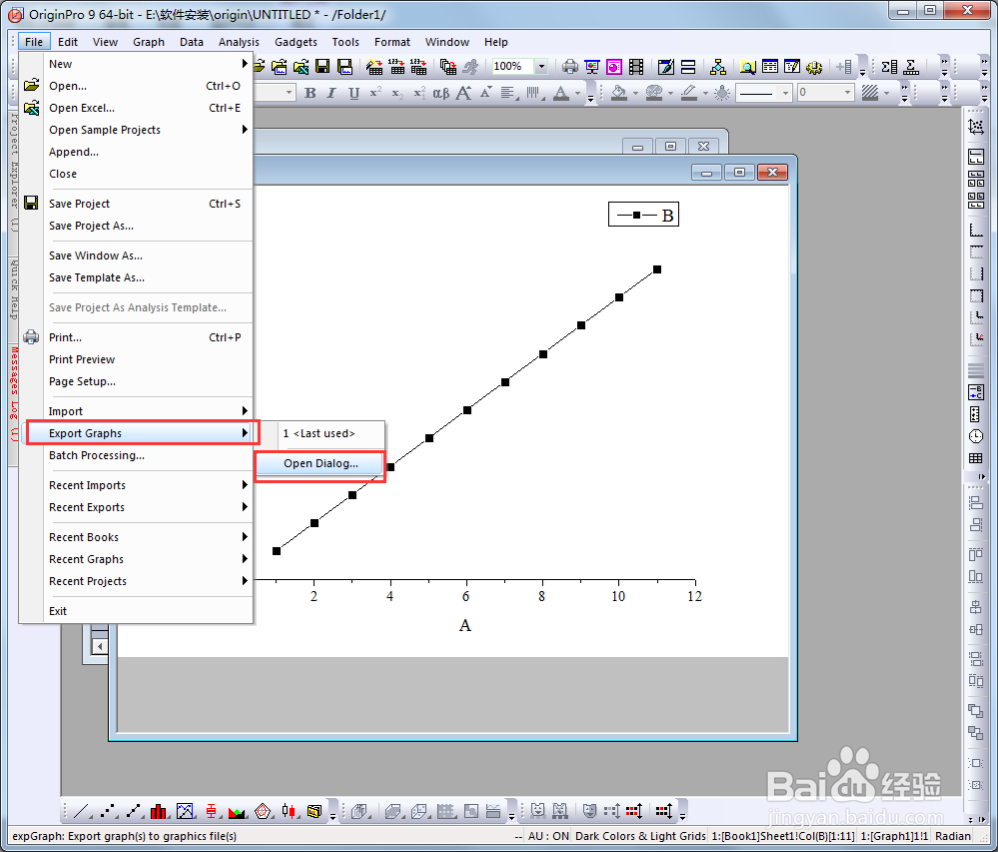Open the Format menu
This screenshot has width=998, height=852.
click(x=392, y=42)
